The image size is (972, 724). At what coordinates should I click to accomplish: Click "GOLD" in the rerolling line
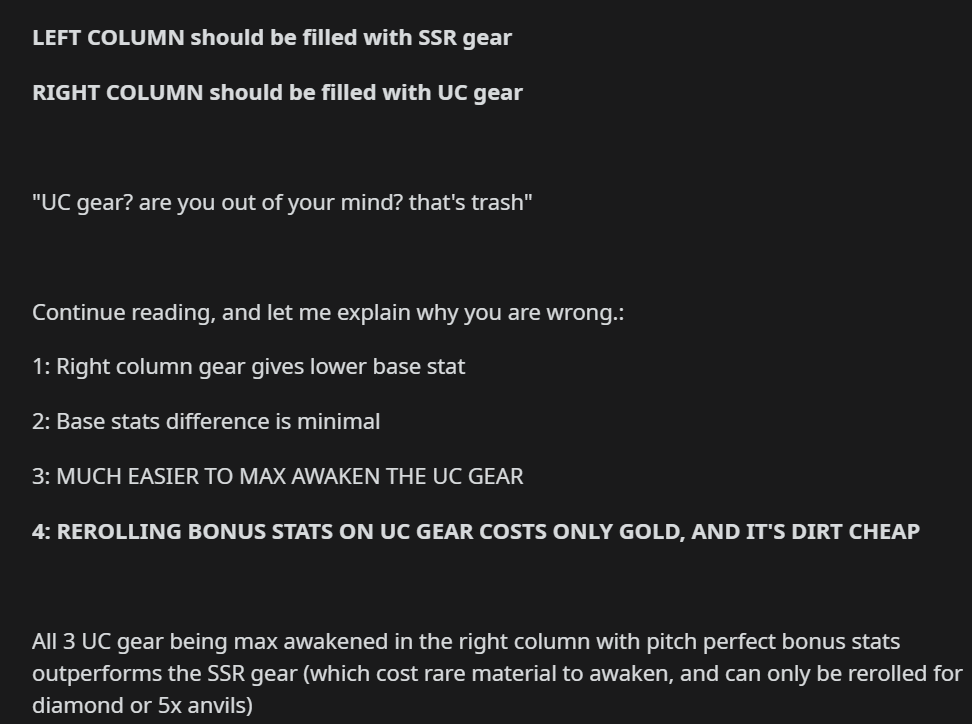(652, 532)
